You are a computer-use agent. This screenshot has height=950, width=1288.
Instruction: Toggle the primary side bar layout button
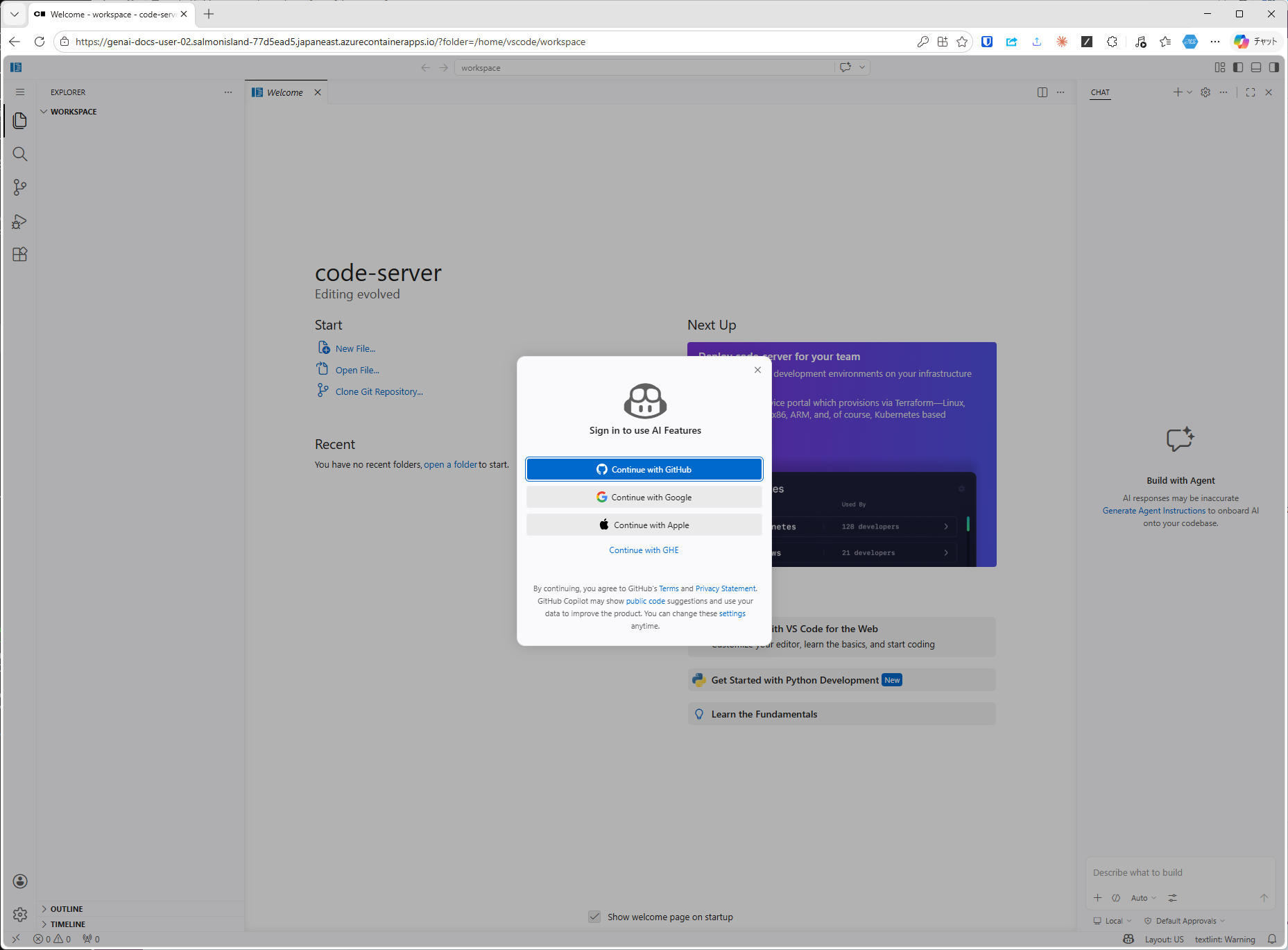1238,67
